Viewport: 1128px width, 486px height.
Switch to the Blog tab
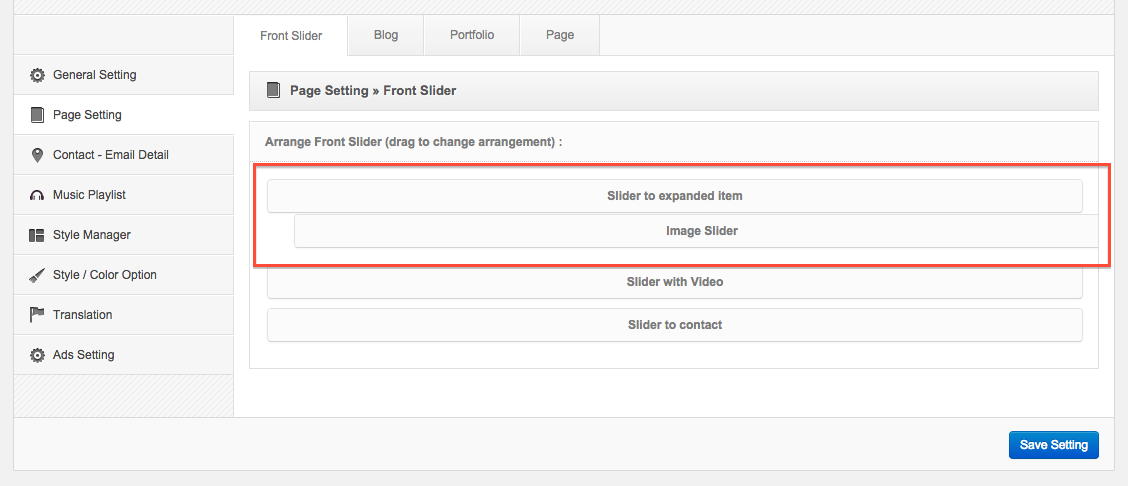click(386, 35)
